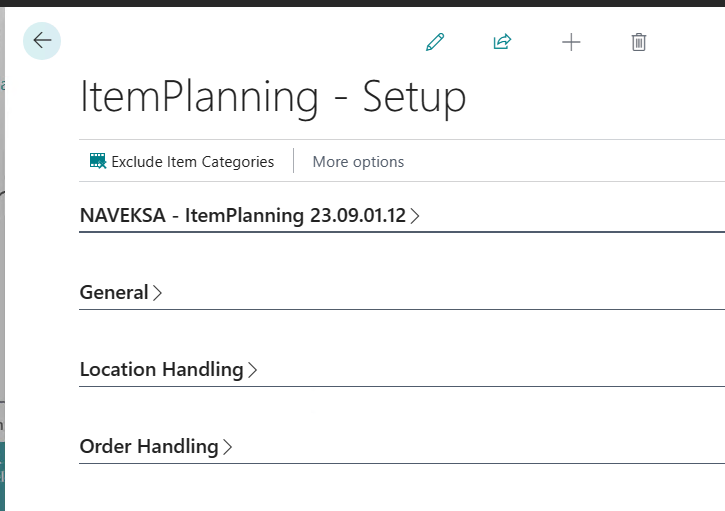Expand the Location Handling section

click(x=161, y=370)
